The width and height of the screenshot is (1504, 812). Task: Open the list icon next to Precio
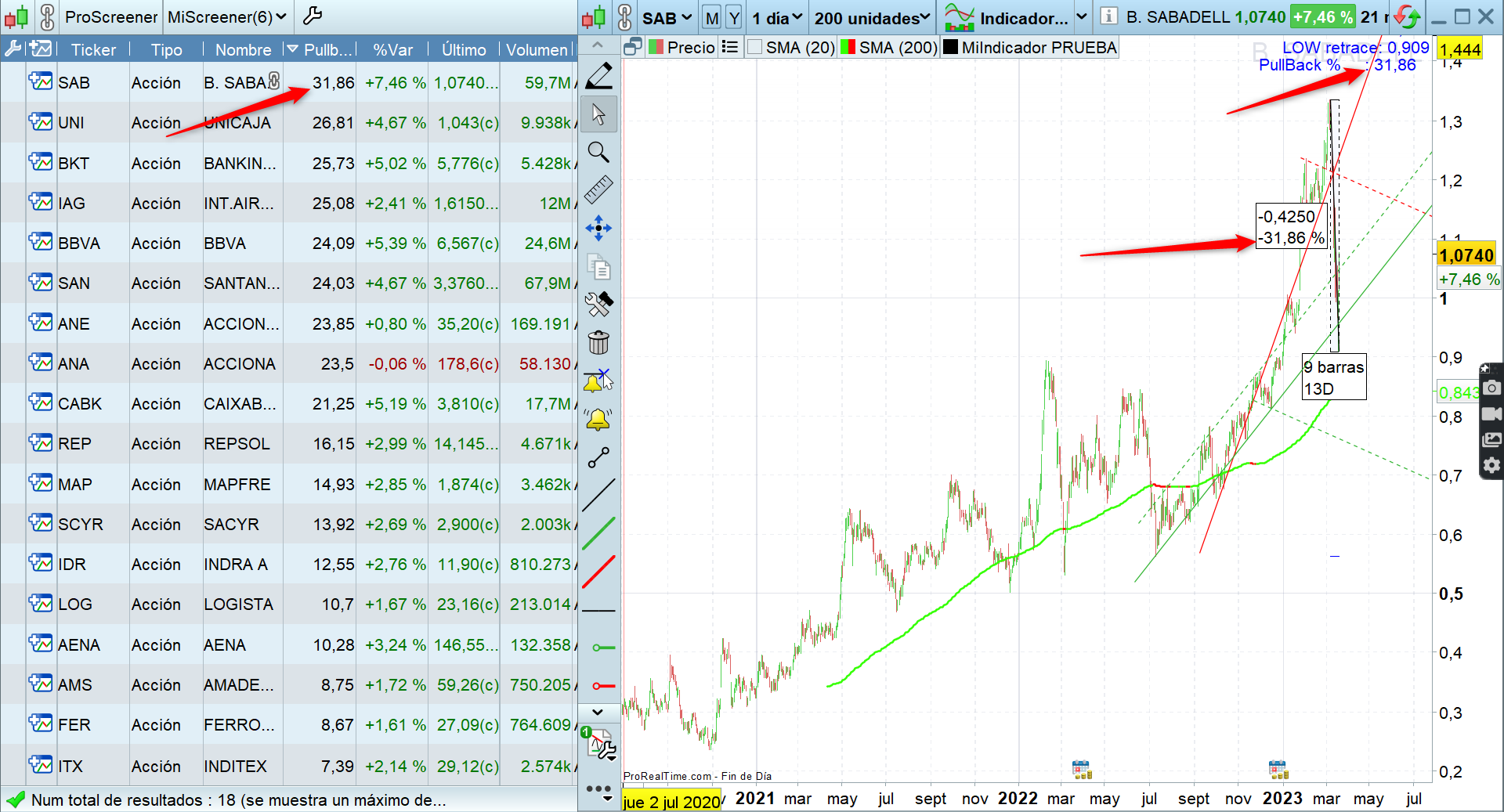tap(730, 47)
